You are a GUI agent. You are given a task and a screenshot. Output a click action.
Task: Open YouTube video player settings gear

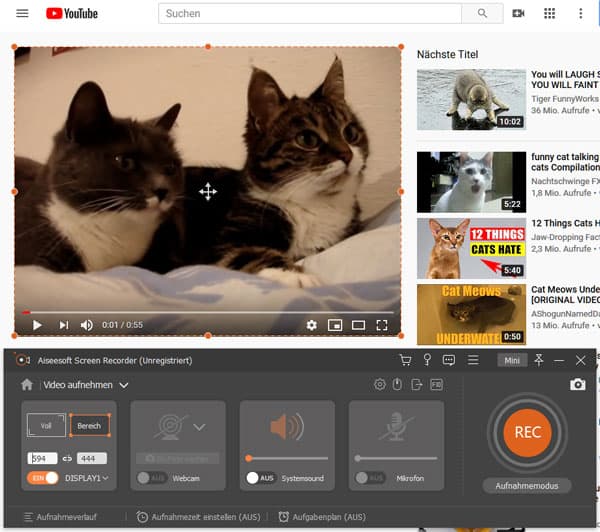coord(312,325)
